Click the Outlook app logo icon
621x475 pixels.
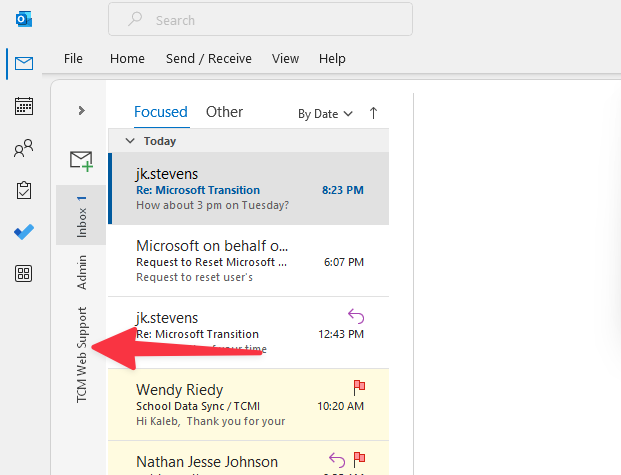coord(24,19)
